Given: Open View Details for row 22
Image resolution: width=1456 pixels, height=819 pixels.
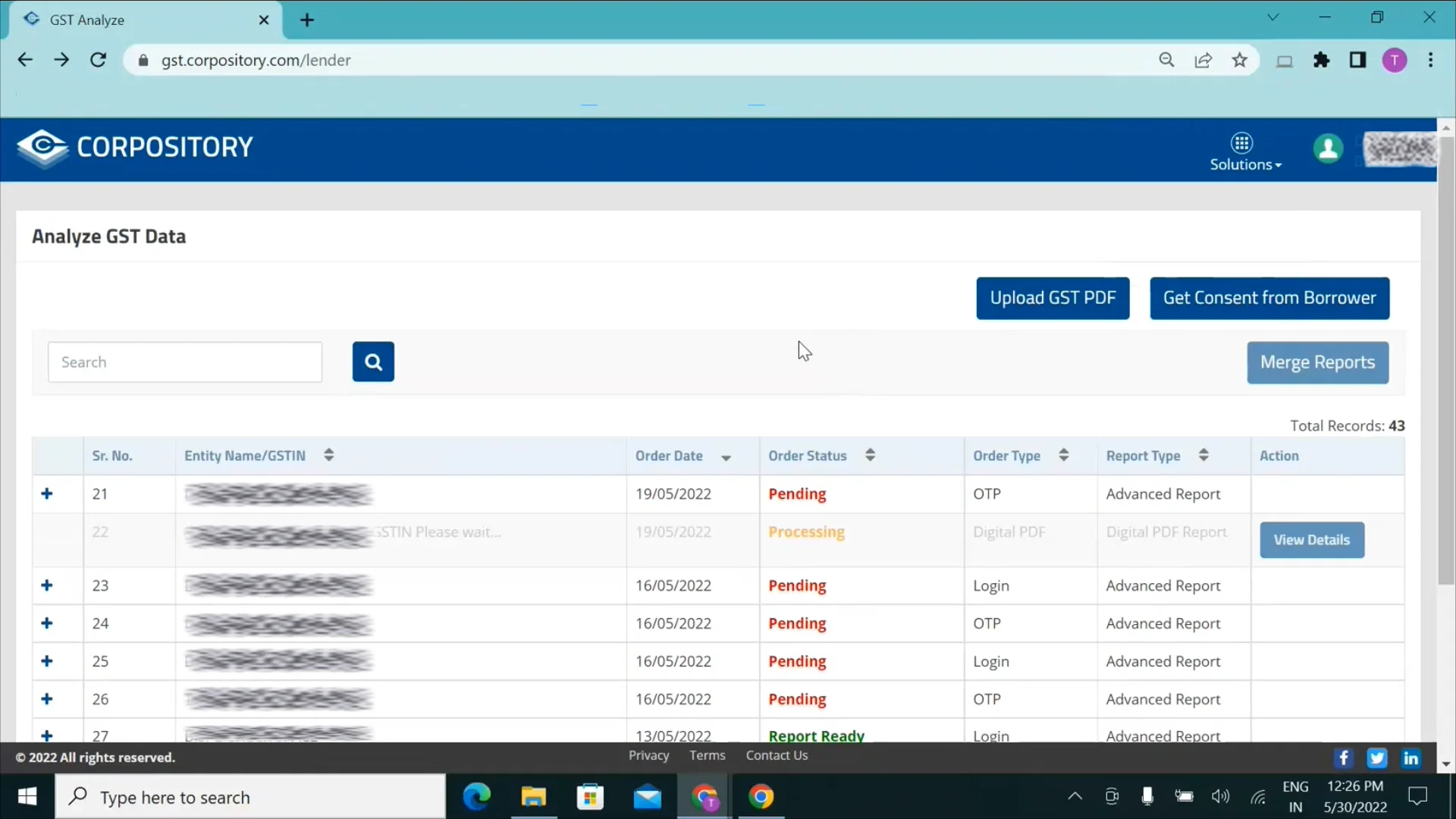Looking at the screenshot, I should tap(1312, 540).
